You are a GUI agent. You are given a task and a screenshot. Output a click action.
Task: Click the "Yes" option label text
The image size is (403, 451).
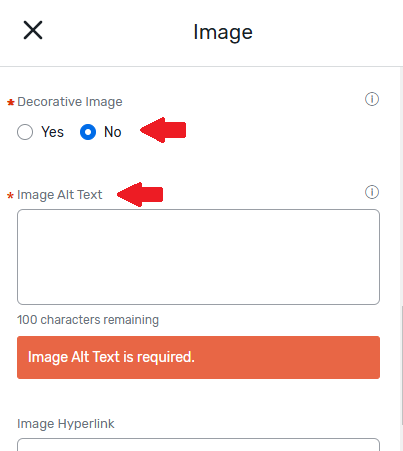click(52, 132)
